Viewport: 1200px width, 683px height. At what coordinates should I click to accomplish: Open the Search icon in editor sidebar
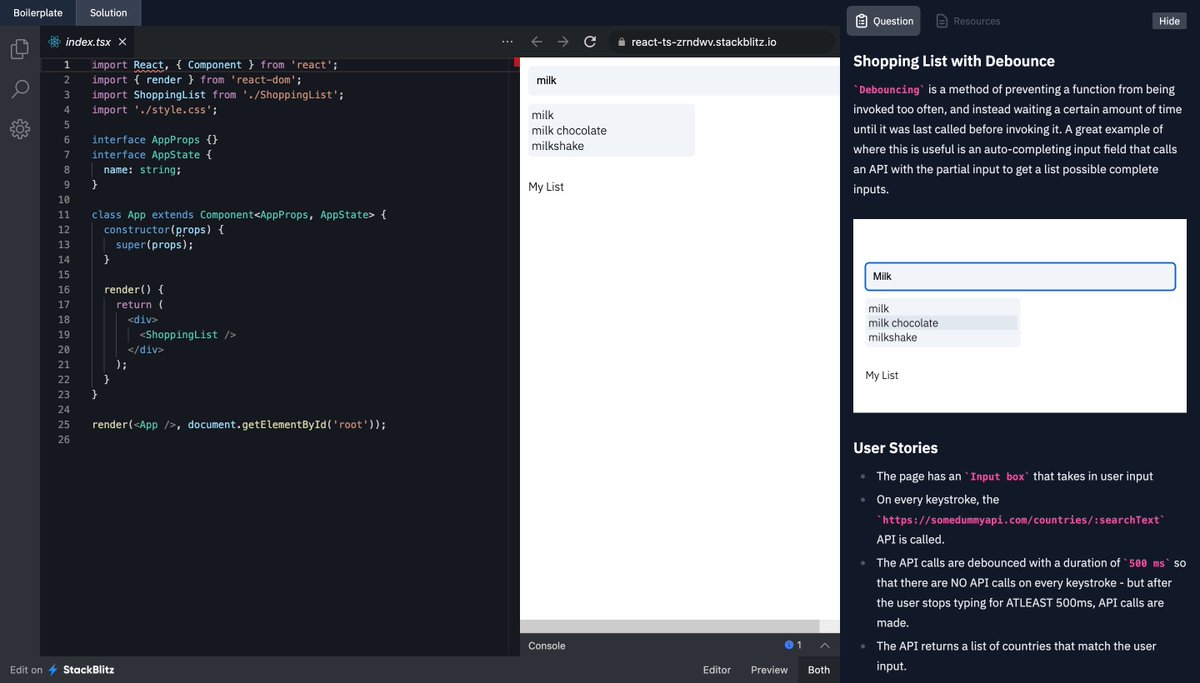pos(20,89)
